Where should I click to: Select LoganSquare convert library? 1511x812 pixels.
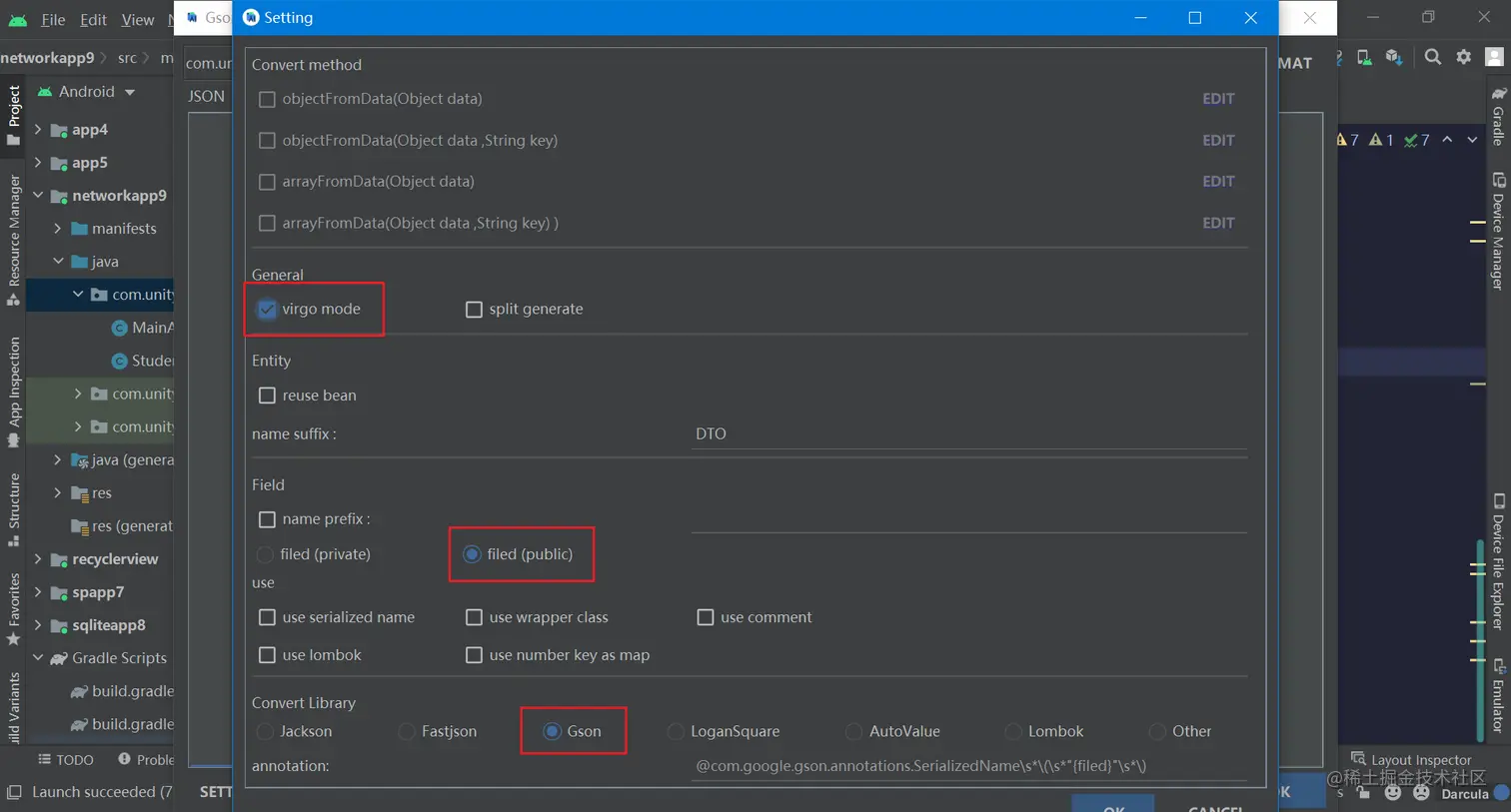coord(676,732)
